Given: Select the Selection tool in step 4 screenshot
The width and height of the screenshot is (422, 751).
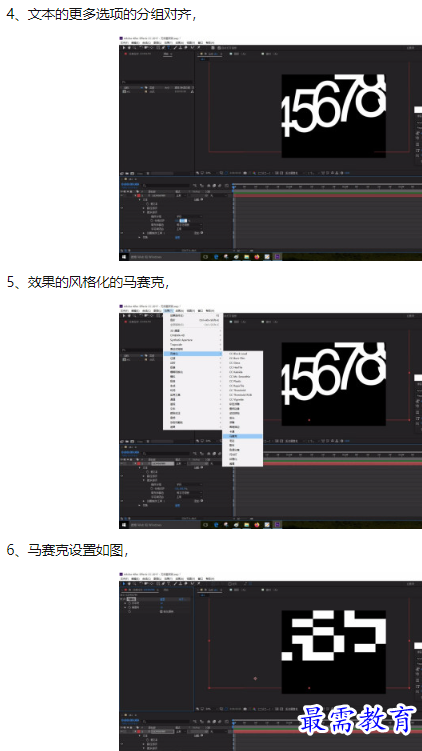Looking at the screenshot, I should [124, 47].
